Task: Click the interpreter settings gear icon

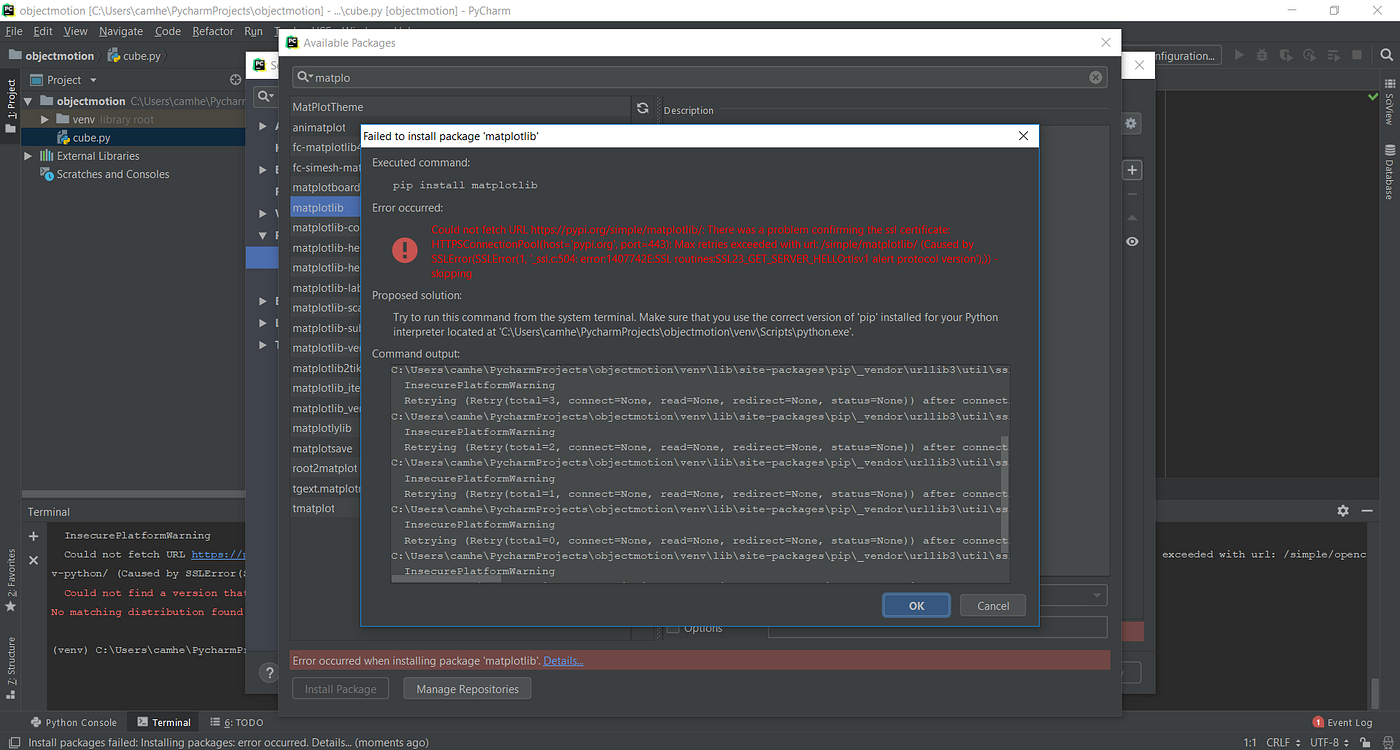Action: (1131, 123)
